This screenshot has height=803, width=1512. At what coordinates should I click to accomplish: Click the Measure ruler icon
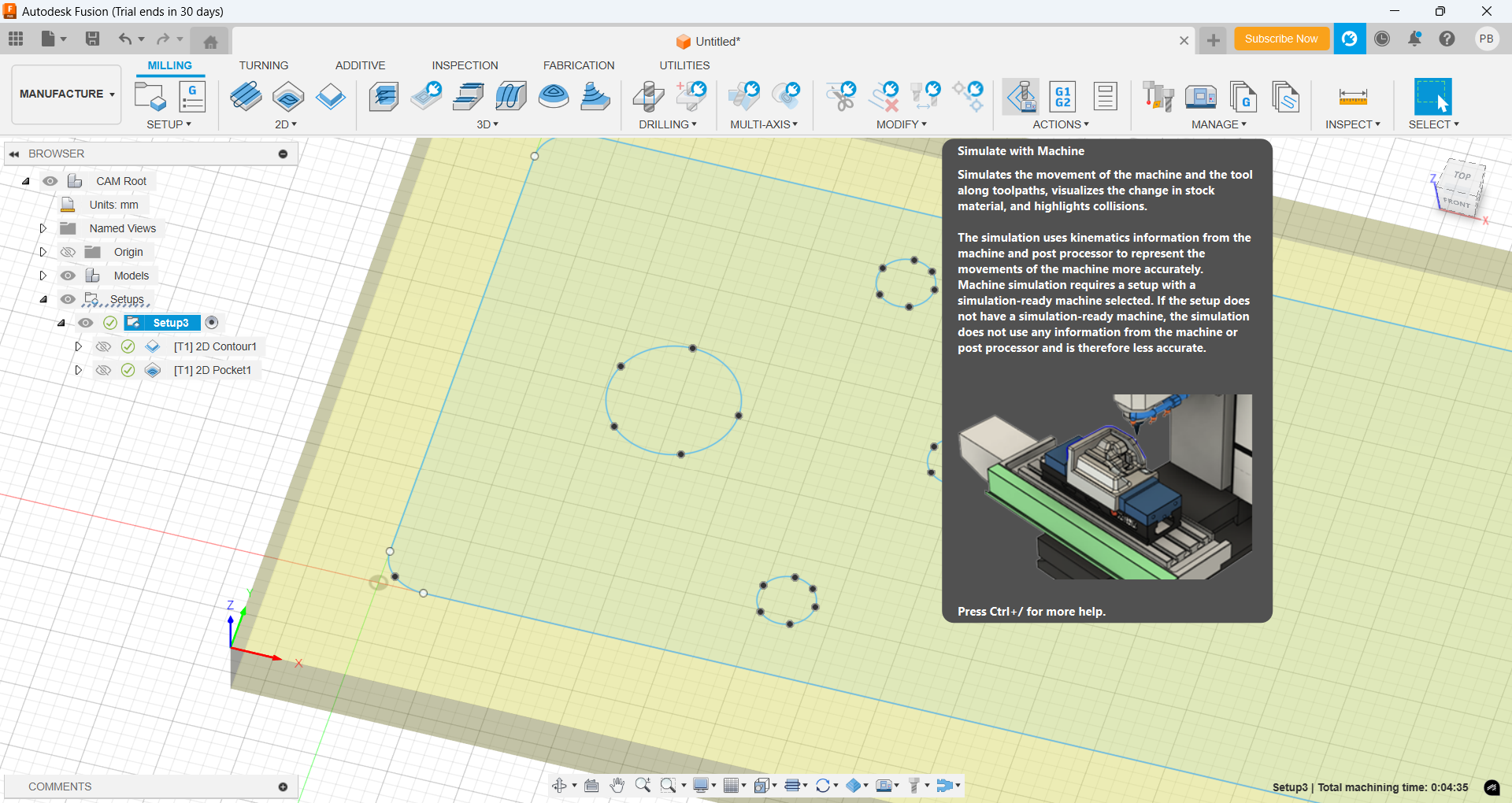(1353, 97)
